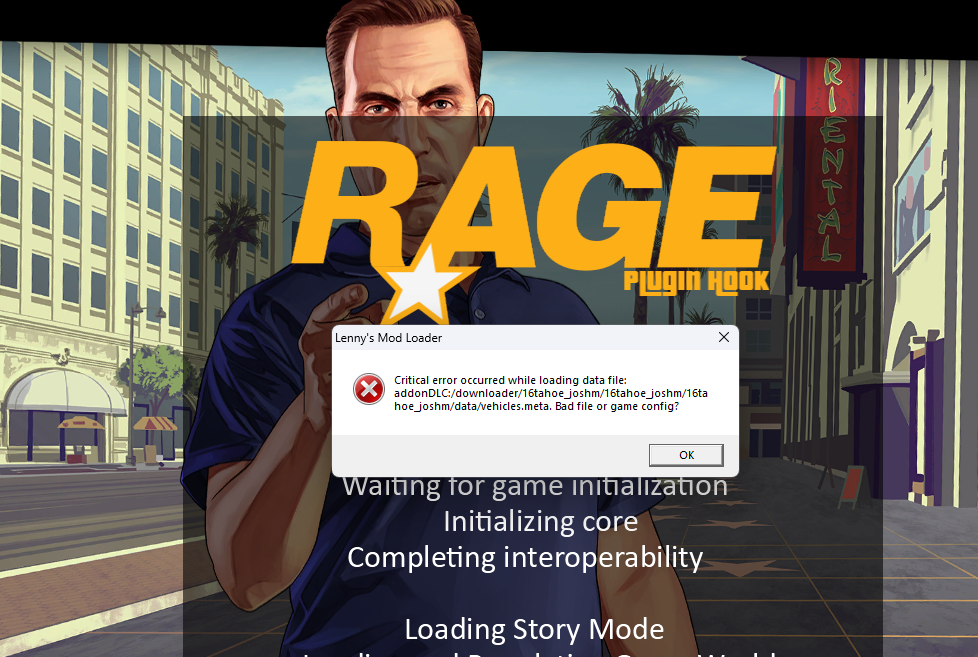Click the red error icon in dialog

click(369, 389)
